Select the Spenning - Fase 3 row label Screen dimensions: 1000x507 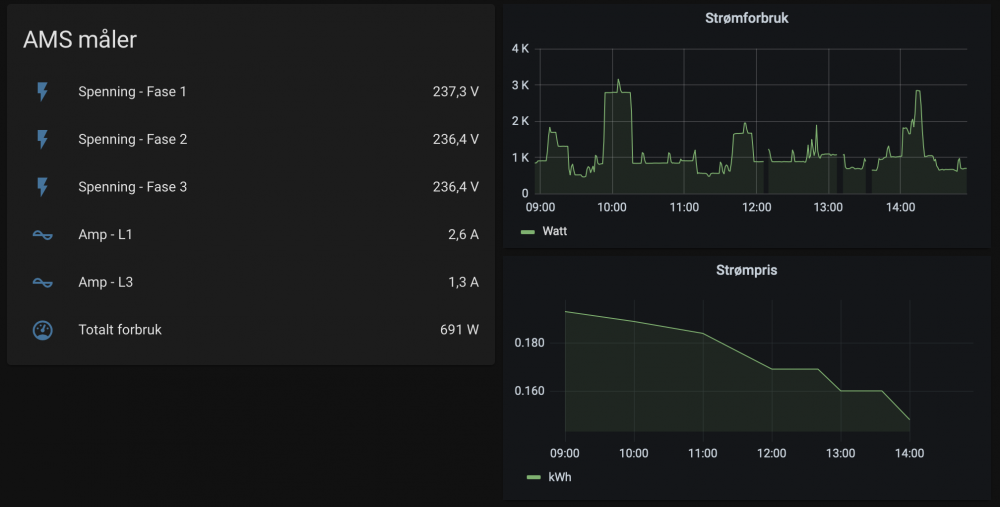pyautogui.click(x=132, y=187)
